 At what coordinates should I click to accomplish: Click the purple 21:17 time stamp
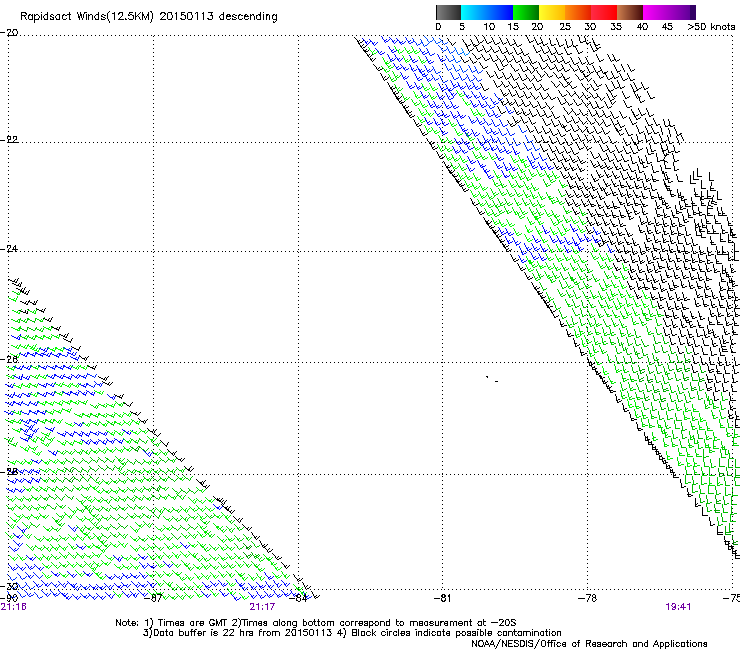(x=262, y=607)
